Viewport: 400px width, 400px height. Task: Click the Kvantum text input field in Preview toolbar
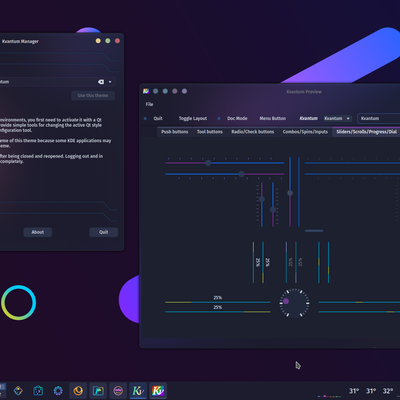click(379, 118)
